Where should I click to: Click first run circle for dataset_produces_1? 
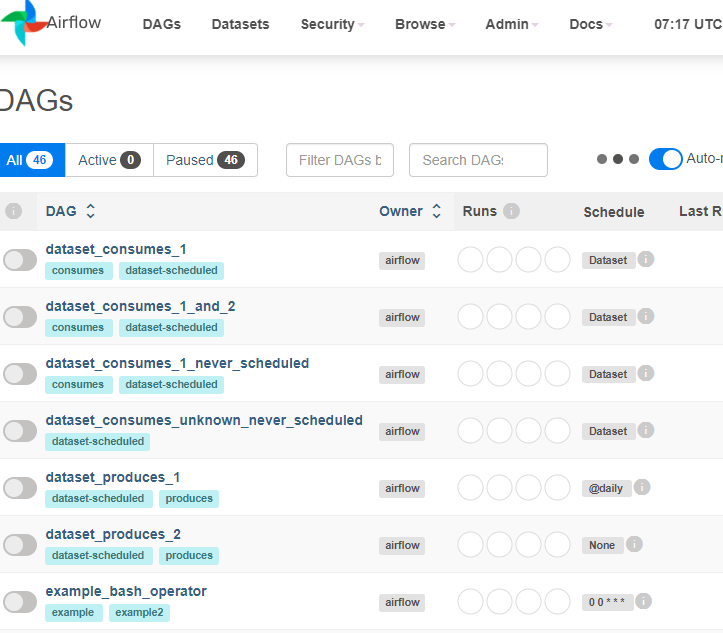[470, 488]
